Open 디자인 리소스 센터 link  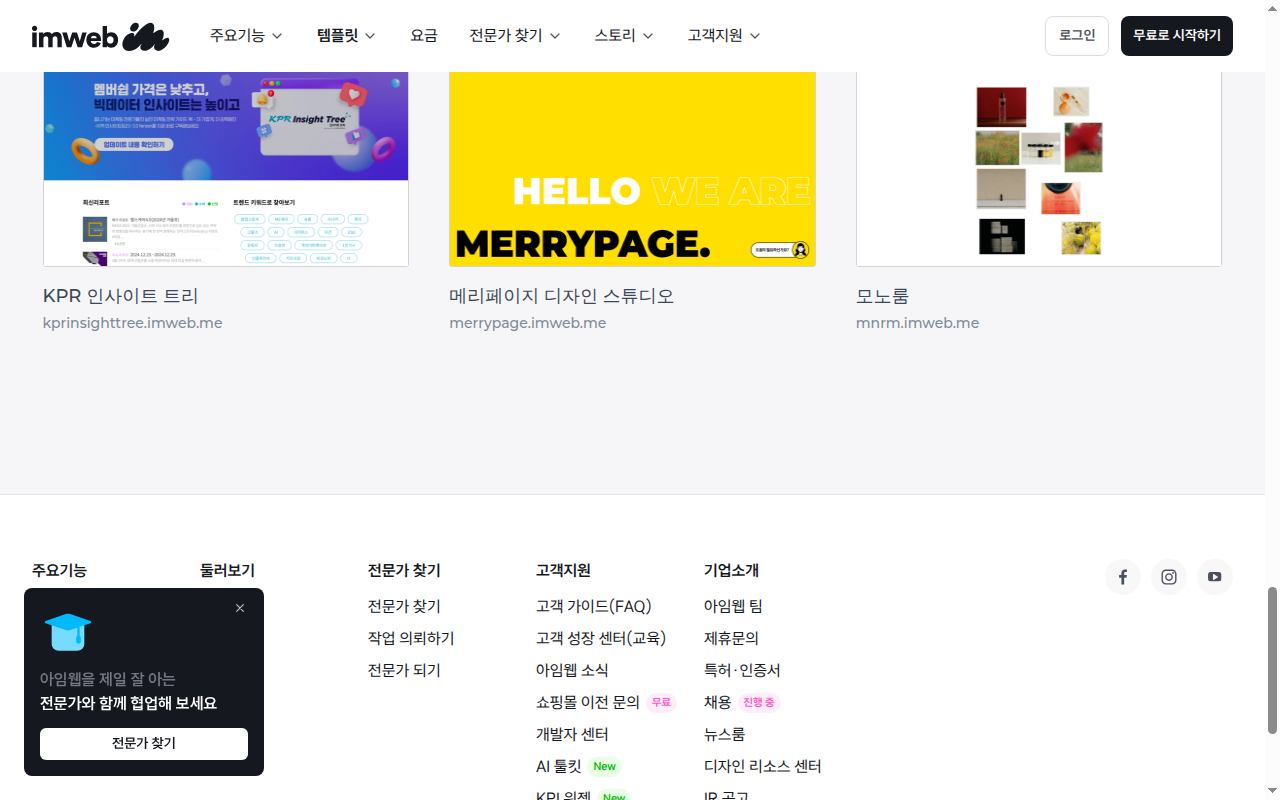[763, 766]
